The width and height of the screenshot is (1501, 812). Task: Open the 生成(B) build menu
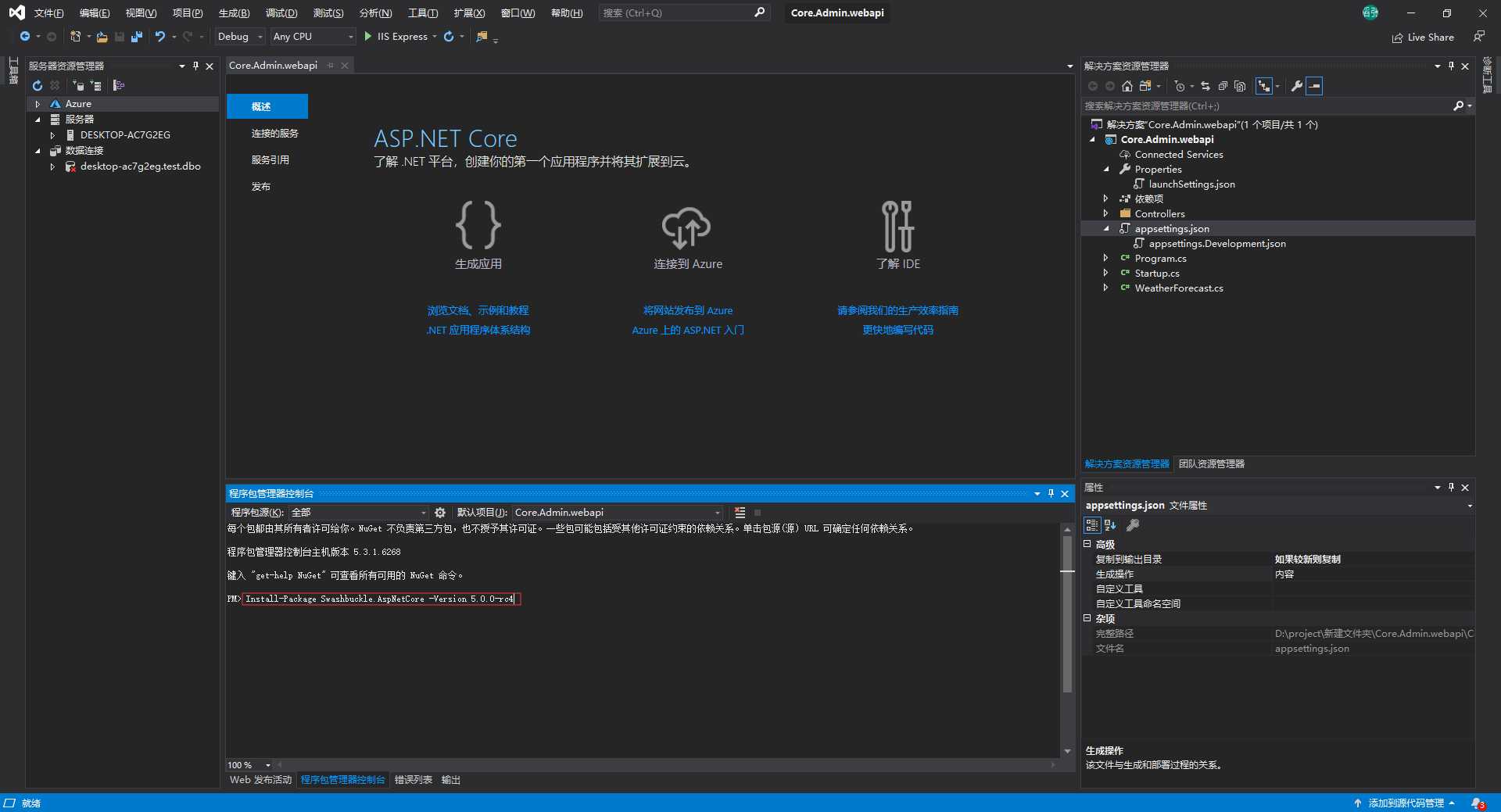(234, 13)
